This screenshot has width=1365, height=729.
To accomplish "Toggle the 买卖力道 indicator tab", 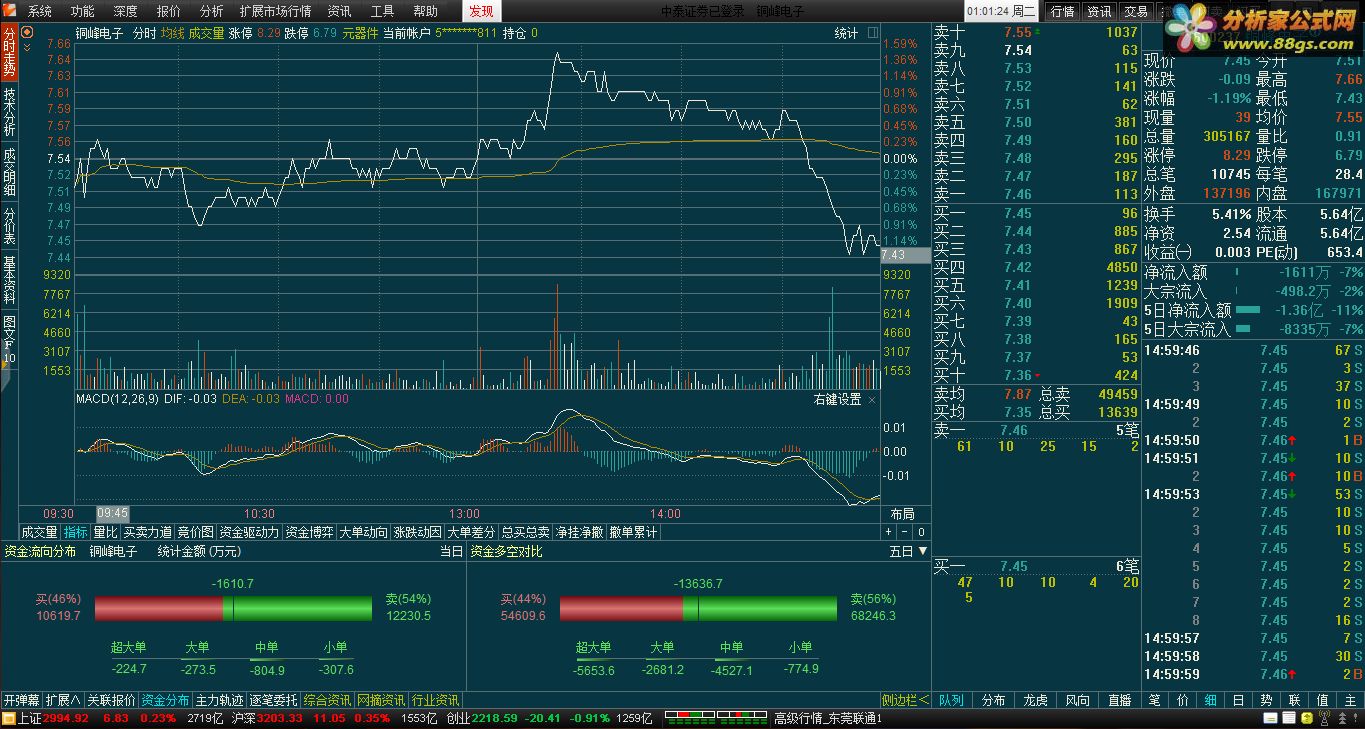I will [x=147, y=532].
